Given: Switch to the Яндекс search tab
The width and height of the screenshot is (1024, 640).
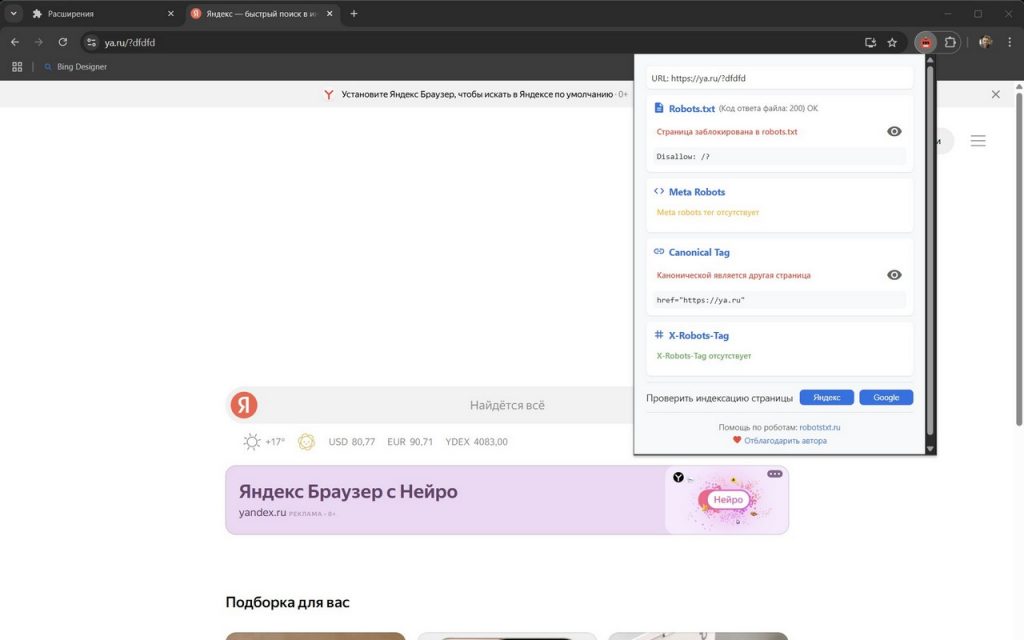Looking at the screenshot, I should pos(263,13).
